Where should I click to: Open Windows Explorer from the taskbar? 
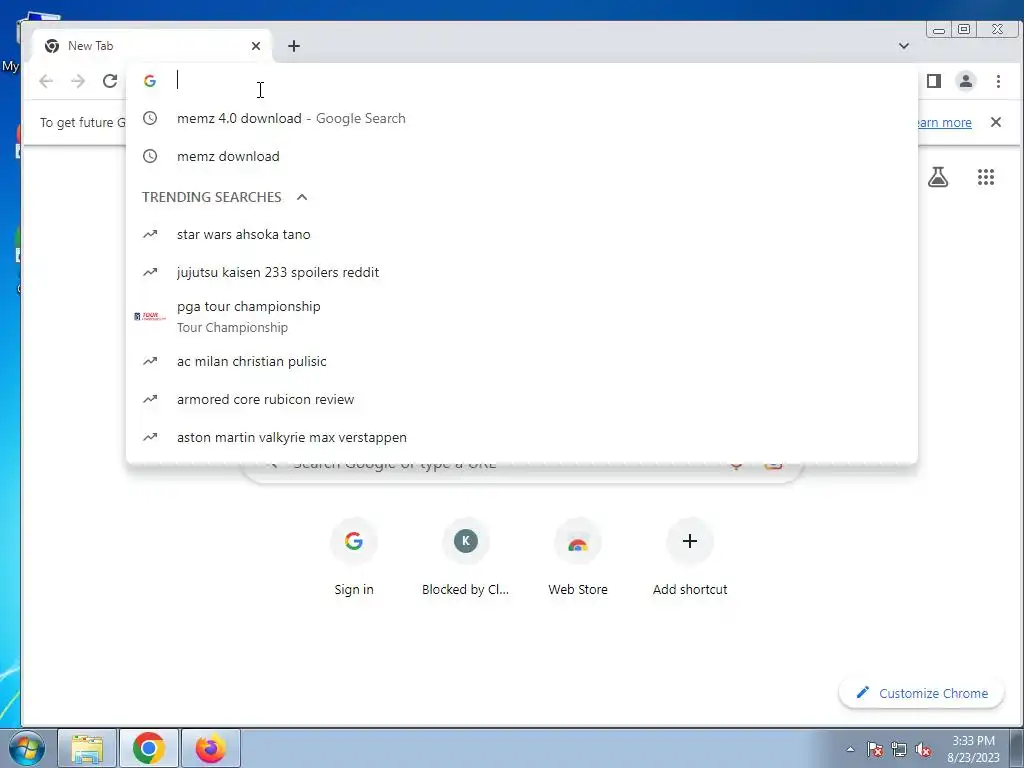[x=88, y=748]
